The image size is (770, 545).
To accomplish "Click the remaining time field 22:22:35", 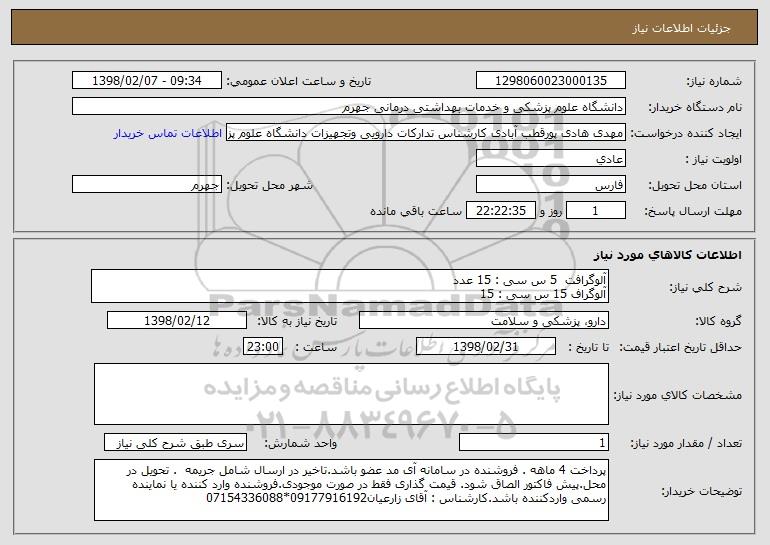I will pyautogui.click(x=500, y=211).
